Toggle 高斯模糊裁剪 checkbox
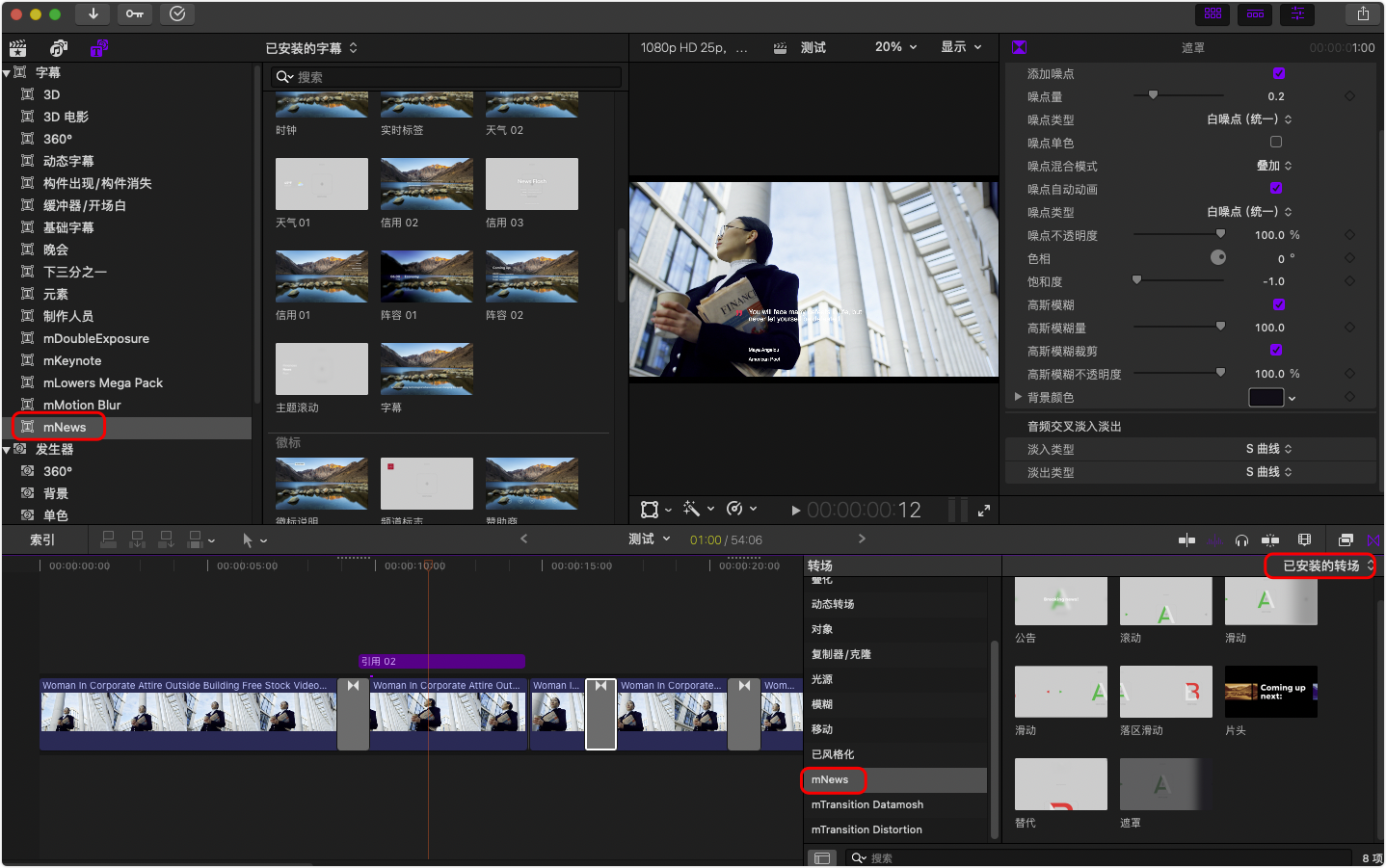The image size is (1386, 868). coord(1275,350)
